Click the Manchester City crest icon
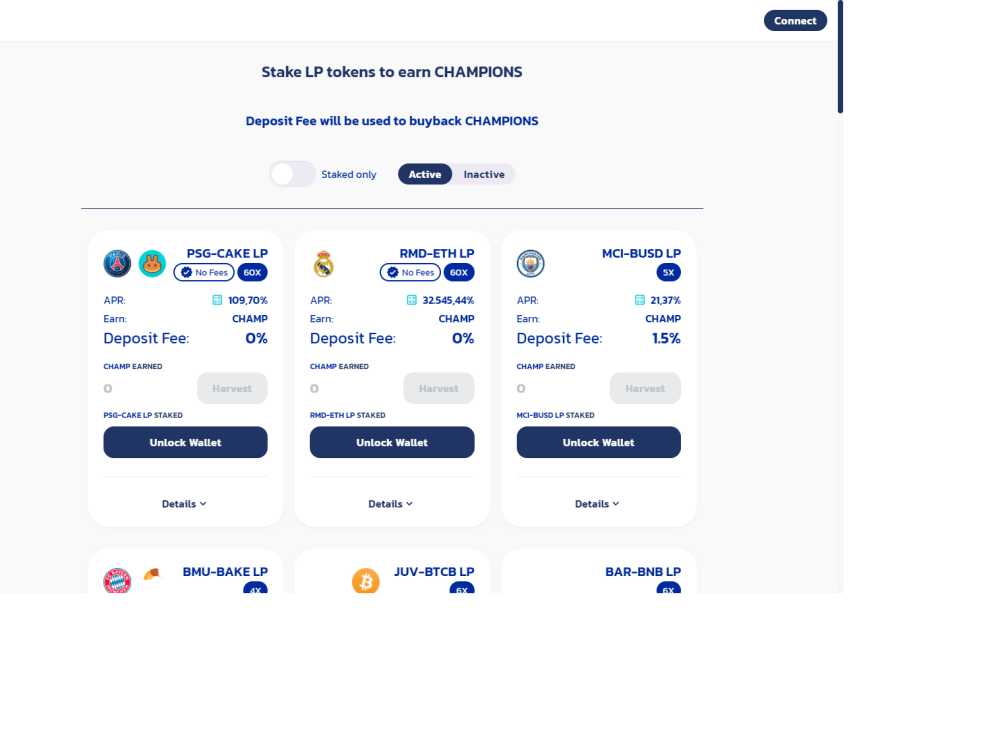The image size is (1000, 750). coord(531,263)
